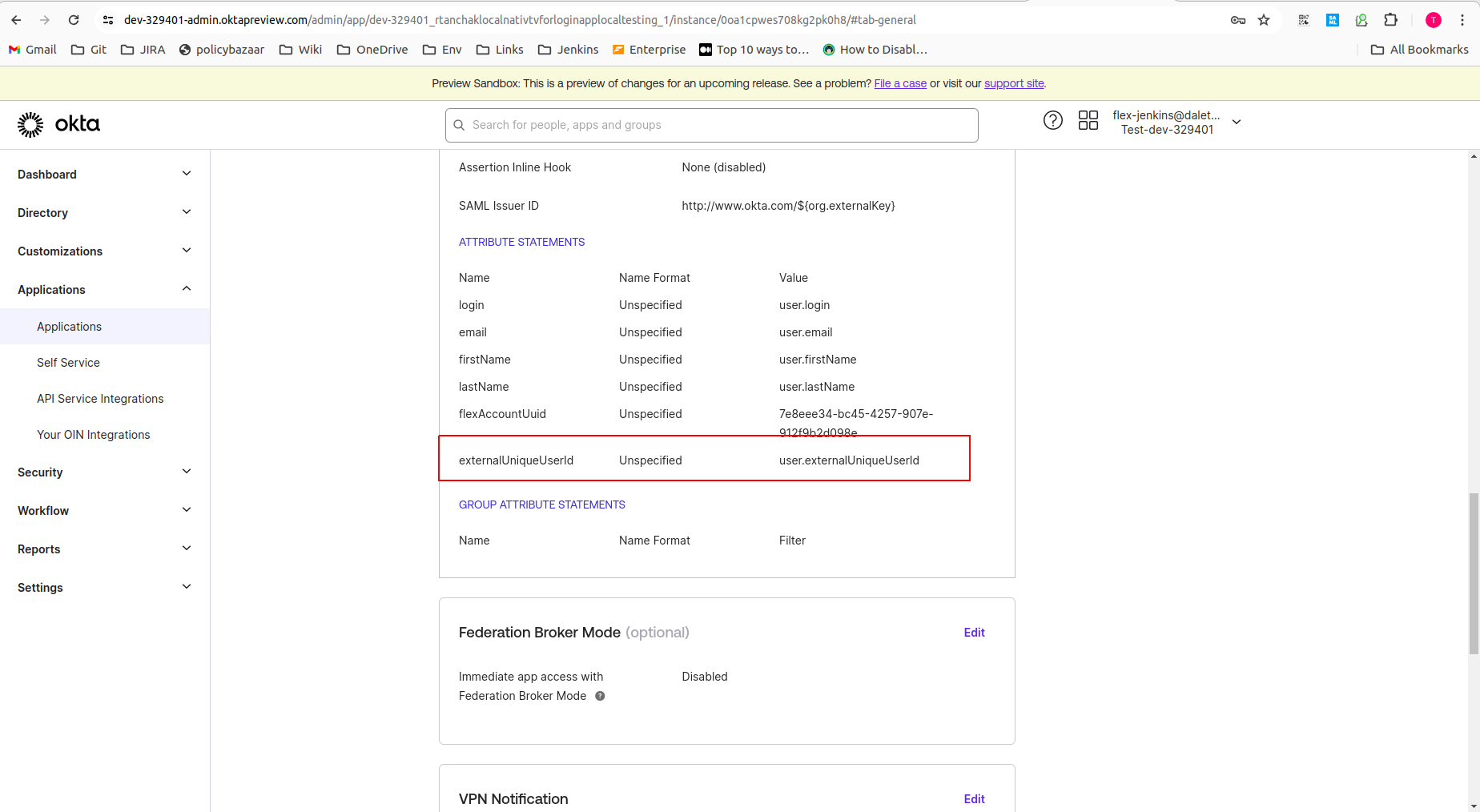Open the Jenkins bookmark
This screenshot has width=1480, height=812.
click(x=568, y=49)
